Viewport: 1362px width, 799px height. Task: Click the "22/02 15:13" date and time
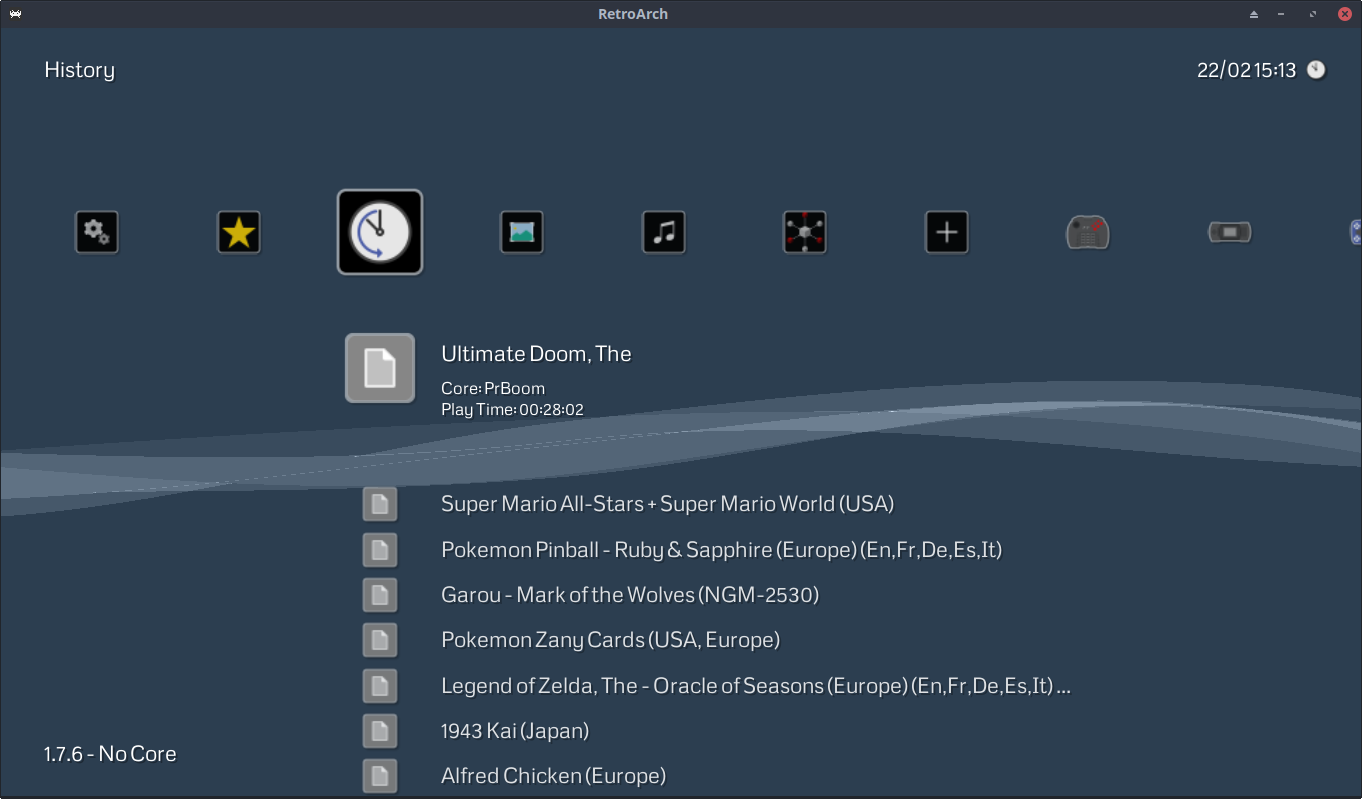[1246, 70]
